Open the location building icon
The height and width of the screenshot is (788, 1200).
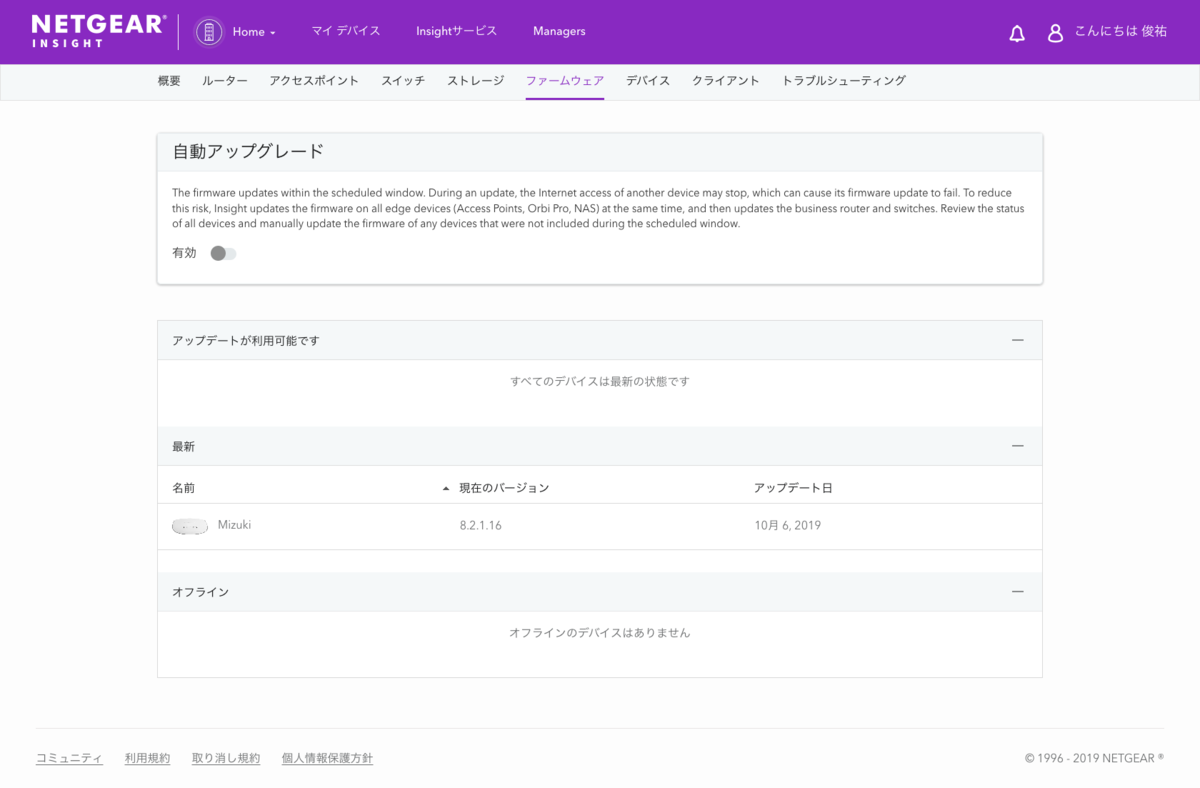209,32
